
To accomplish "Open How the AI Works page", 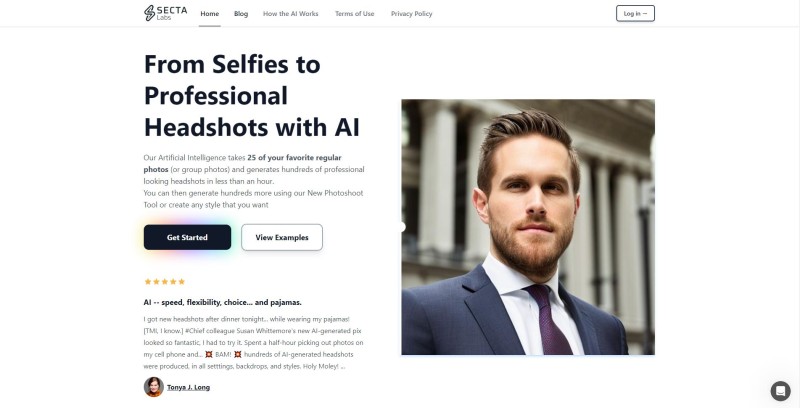I will pyautogui.click(x=290, y=14).
